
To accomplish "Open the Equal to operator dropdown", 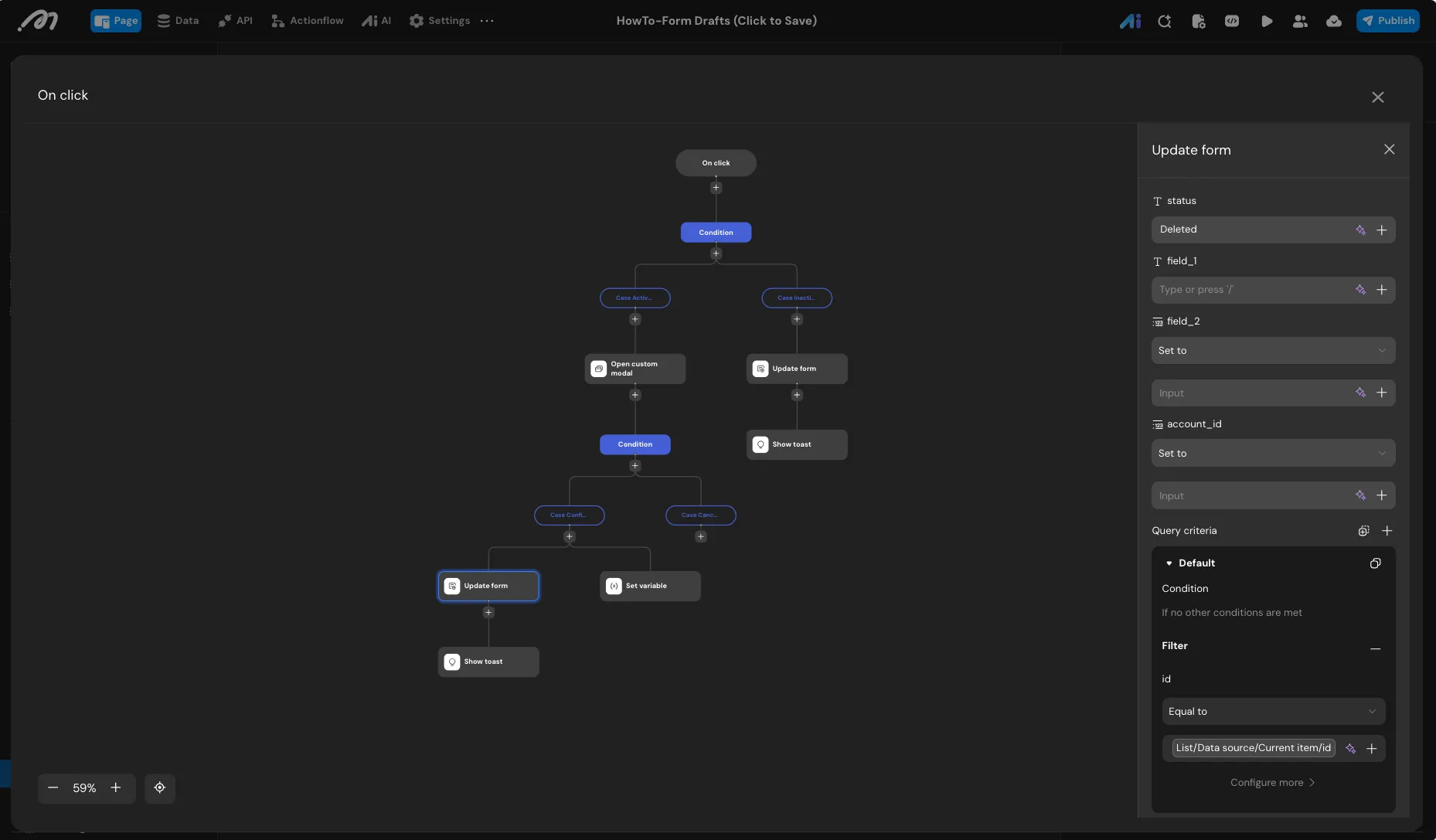I will 1273,712.
